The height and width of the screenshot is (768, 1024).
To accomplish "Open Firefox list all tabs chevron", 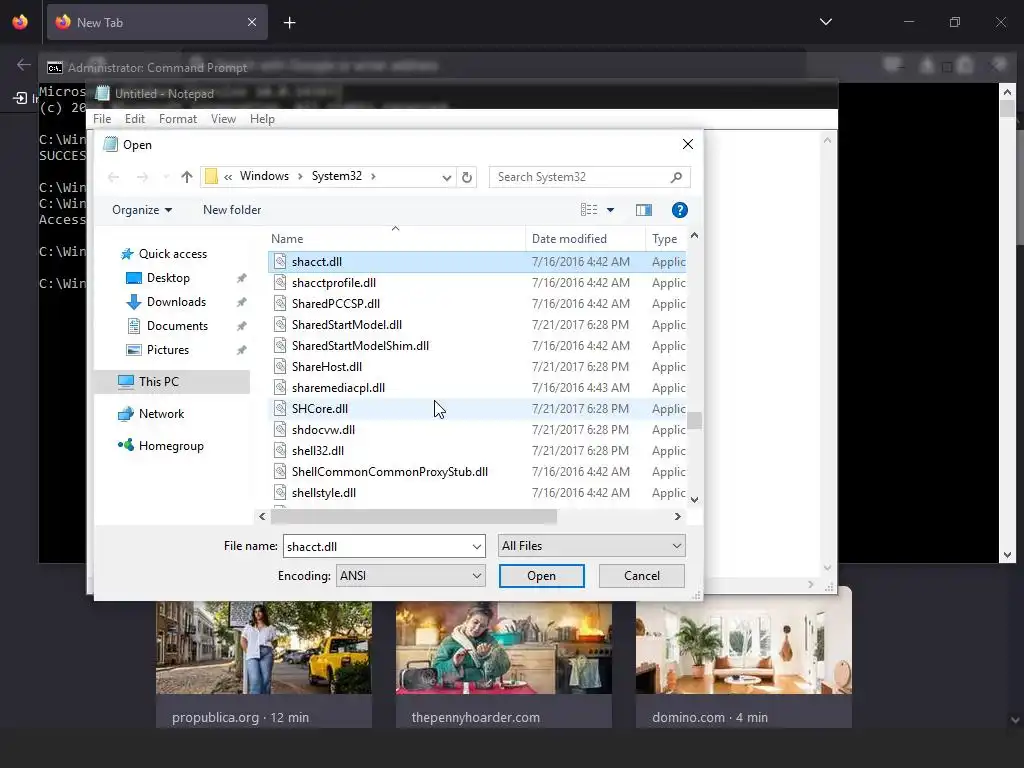I will (825, 22).
